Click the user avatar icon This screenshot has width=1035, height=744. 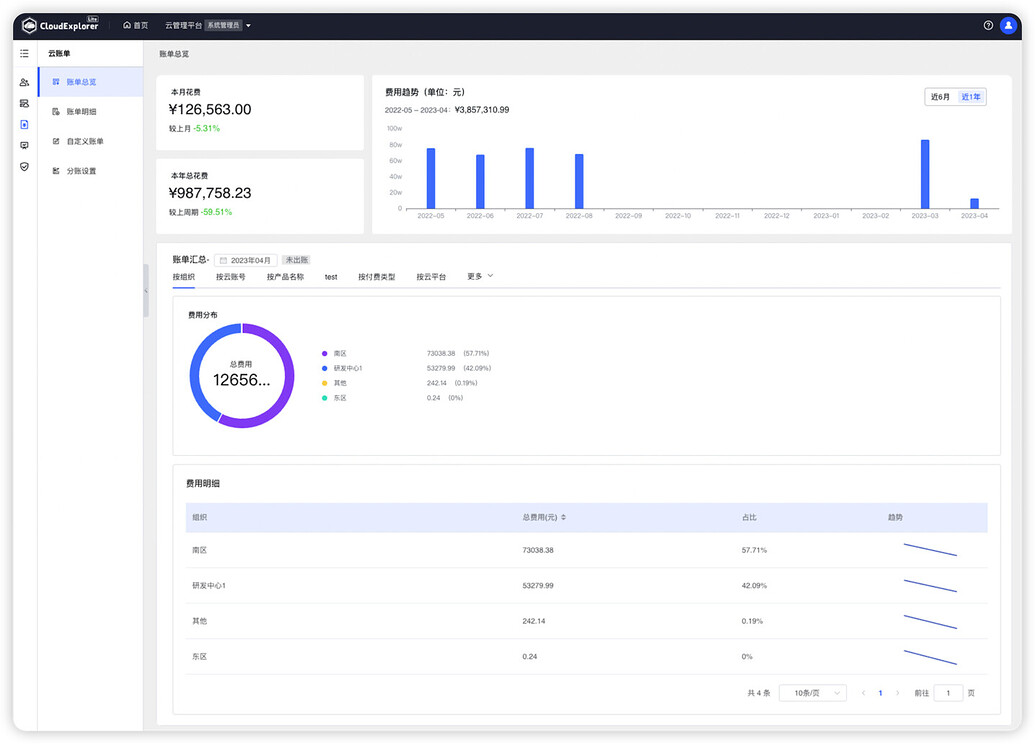click(1008, 25)
